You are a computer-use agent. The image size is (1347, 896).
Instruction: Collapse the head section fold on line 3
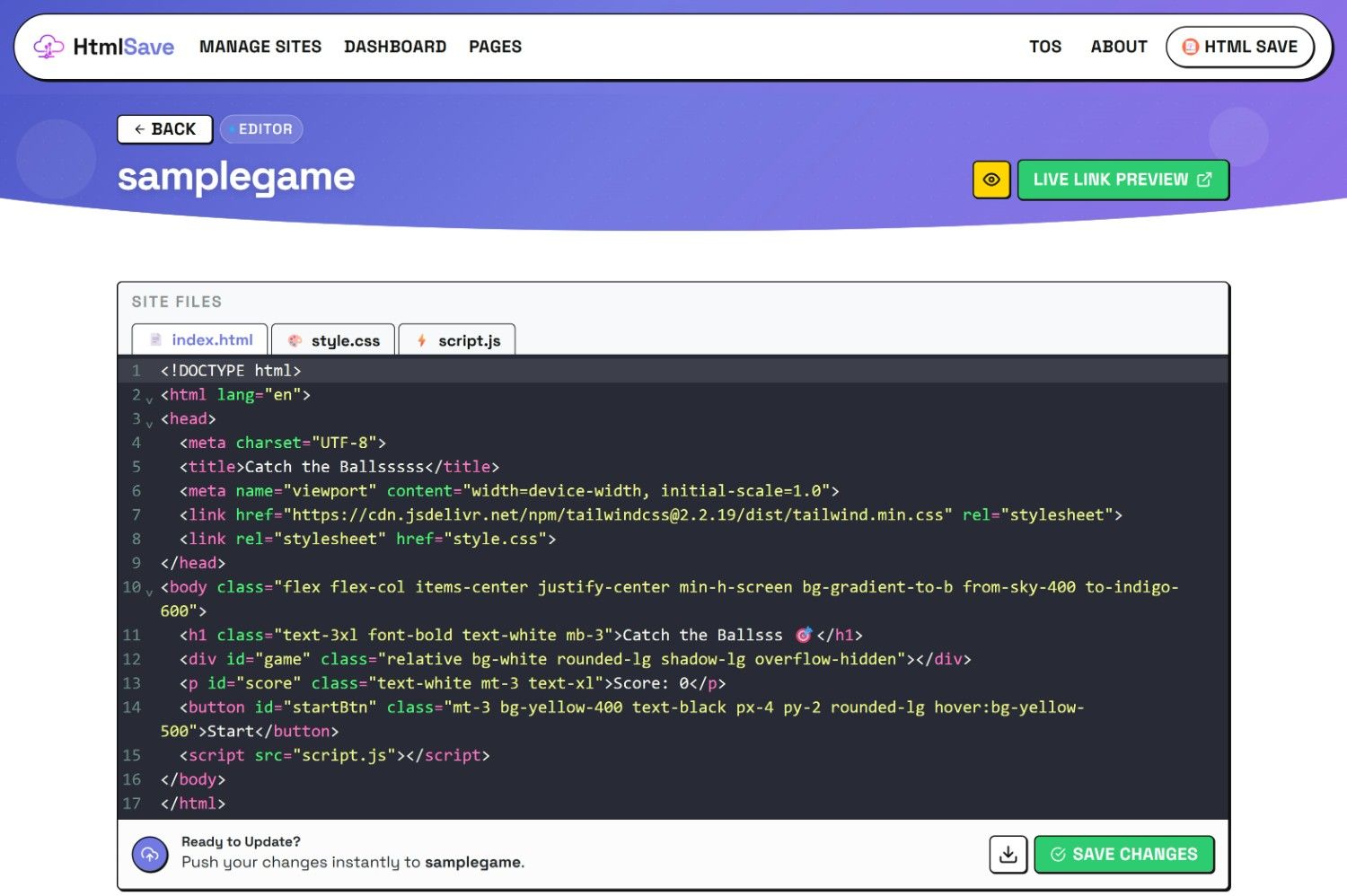point(149,423)
